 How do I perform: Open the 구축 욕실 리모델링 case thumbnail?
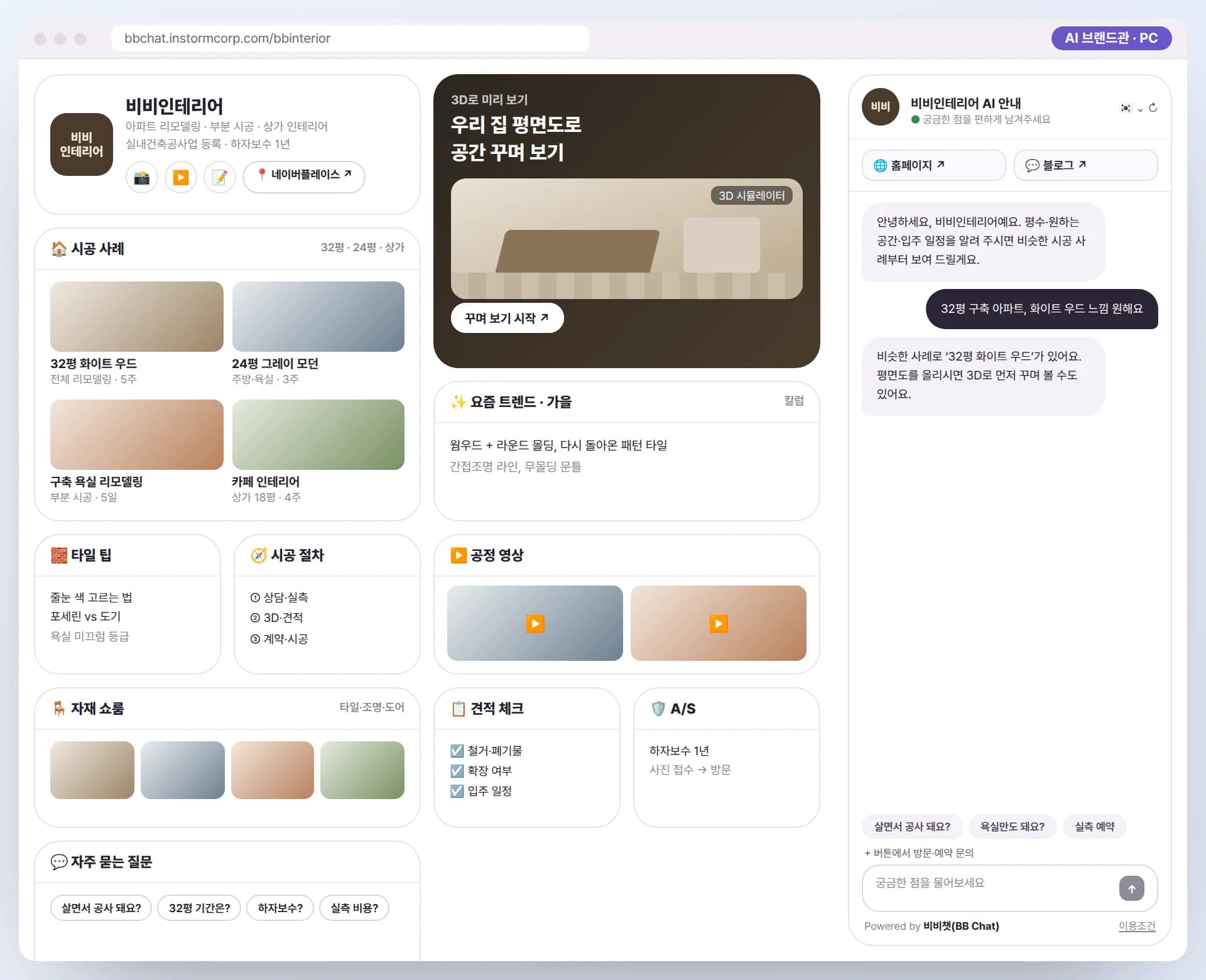137,435
